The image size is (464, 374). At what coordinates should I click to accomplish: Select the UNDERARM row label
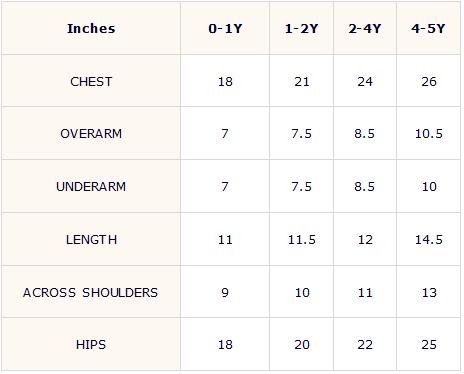pyautogui.click(x=91, y=187)
